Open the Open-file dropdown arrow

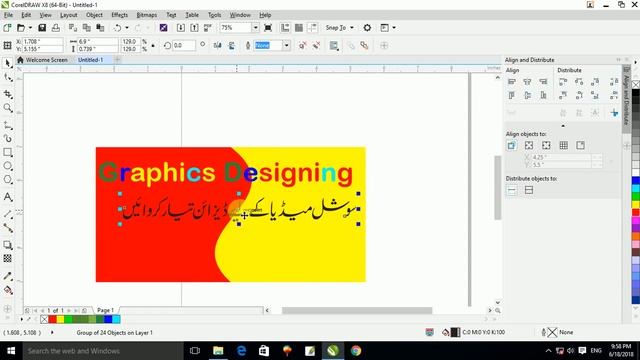click(30, 28)
